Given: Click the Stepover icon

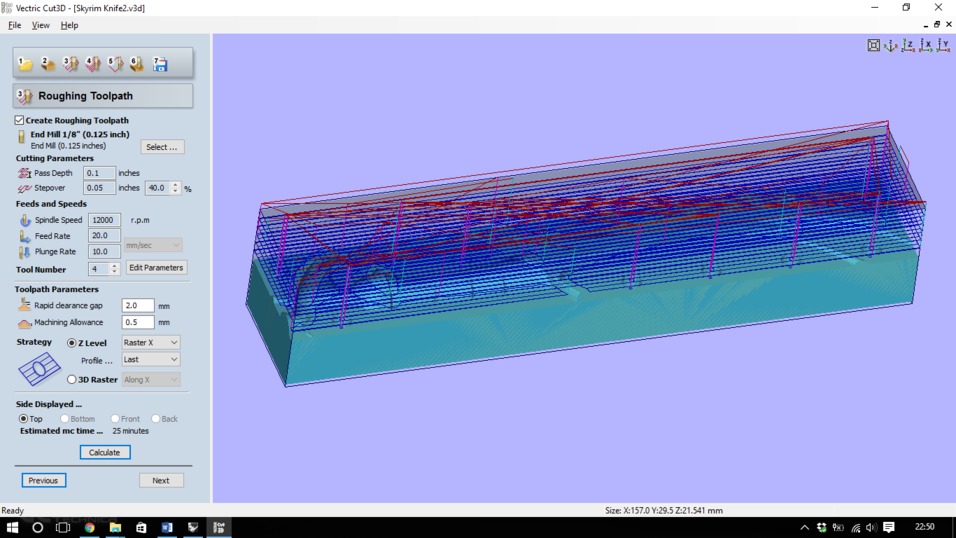Looking at the screenshot, I should tap(24, 188).
